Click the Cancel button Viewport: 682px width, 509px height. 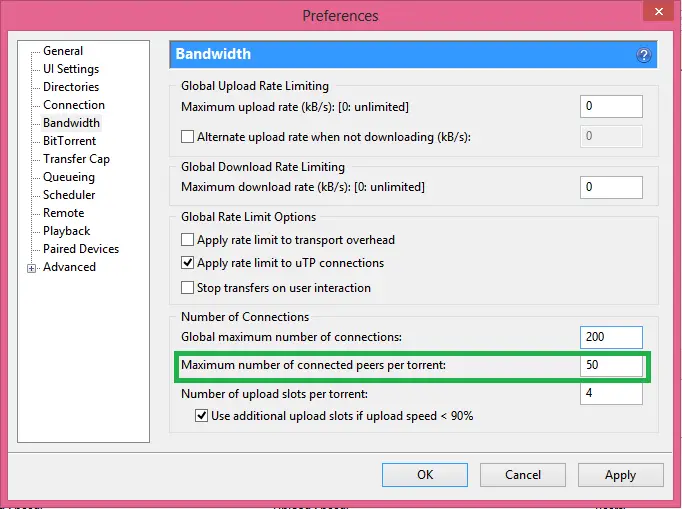point(523,475)
